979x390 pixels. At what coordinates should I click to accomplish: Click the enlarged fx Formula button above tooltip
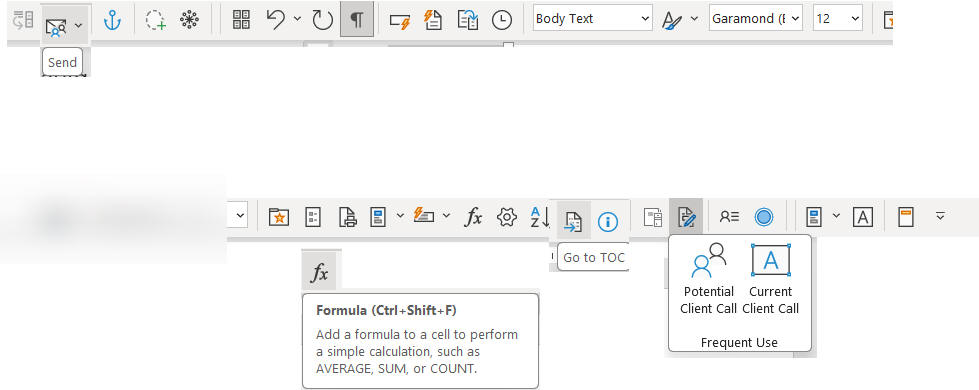pos(319,272)
